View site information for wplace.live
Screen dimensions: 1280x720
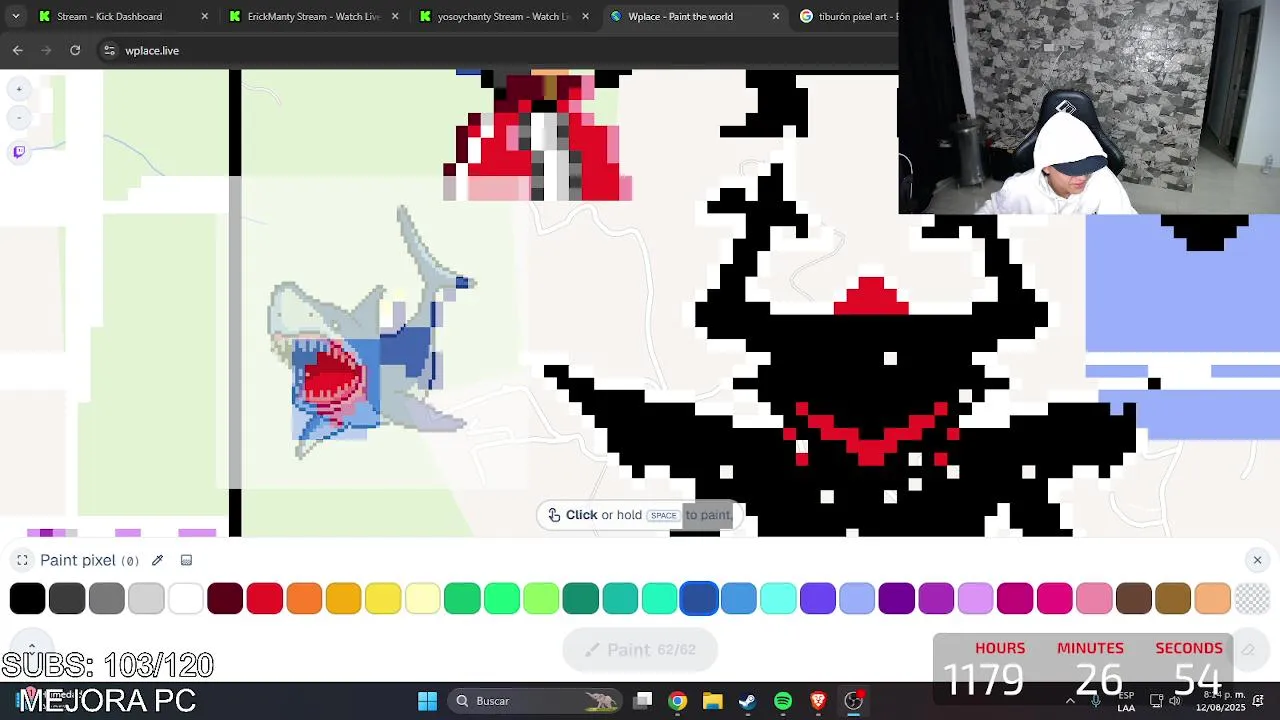(109, 50)
